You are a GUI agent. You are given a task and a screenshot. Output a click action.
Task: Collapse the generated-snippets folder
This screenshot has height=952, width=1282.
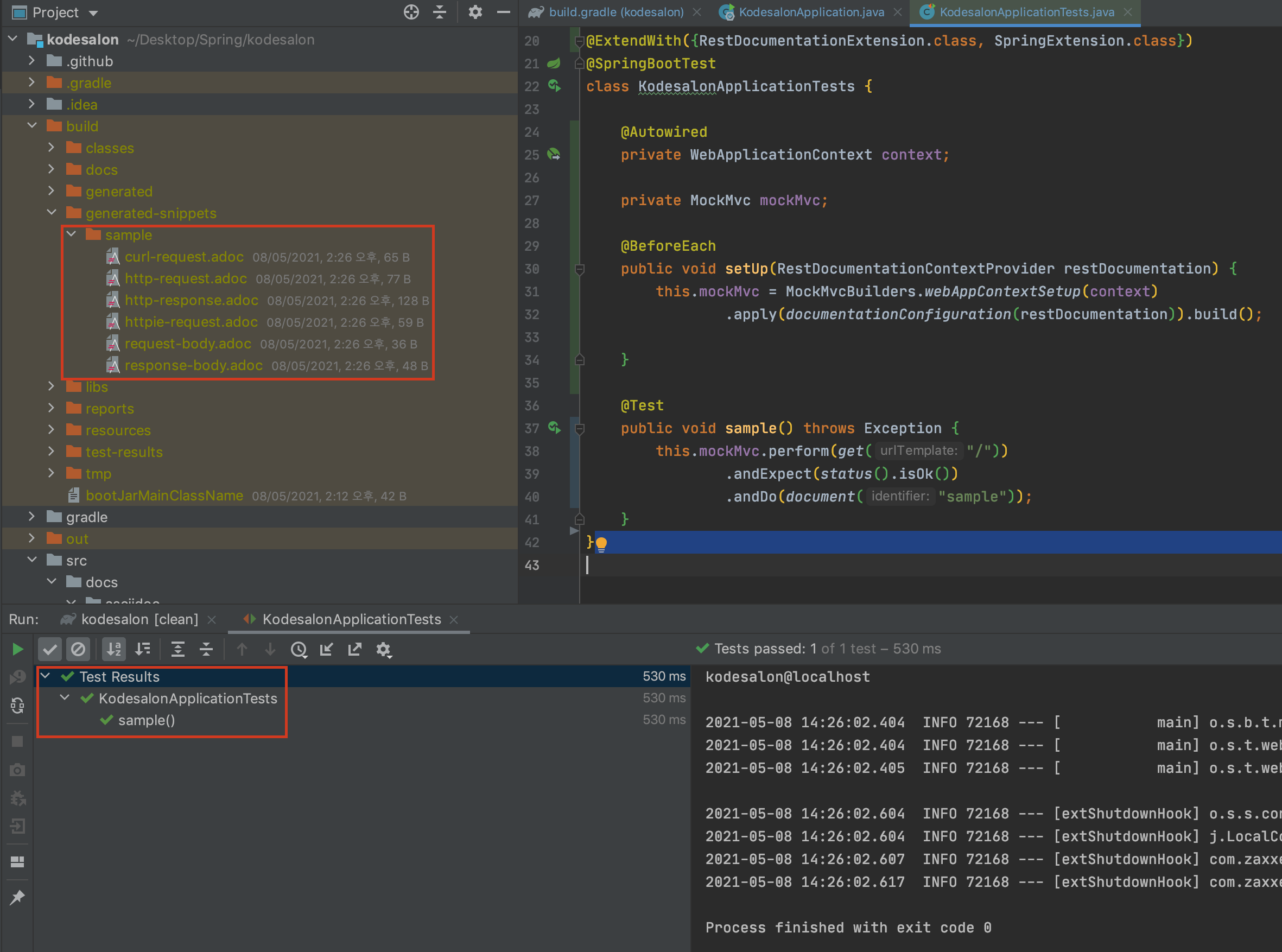52,213
